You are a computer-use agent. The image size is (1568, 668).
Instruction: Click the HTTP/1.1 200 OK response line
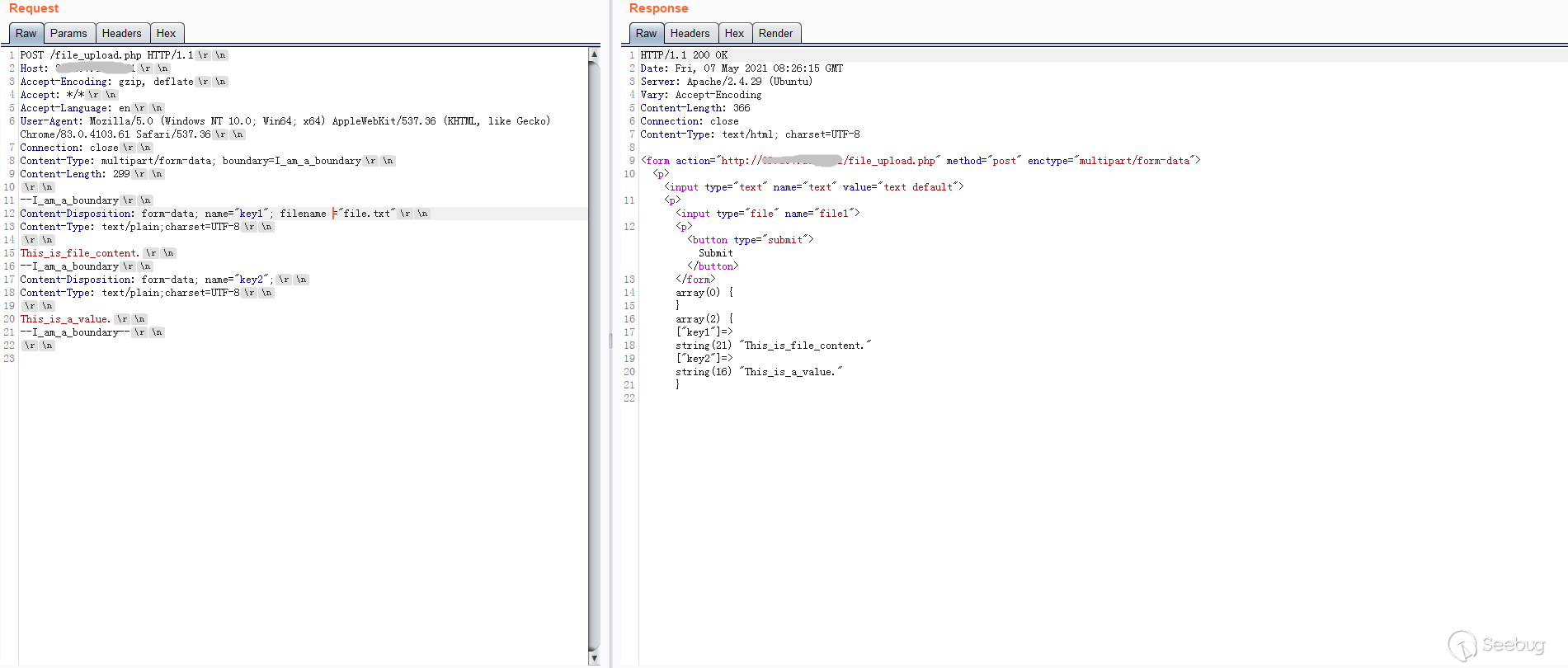(684, 55)
